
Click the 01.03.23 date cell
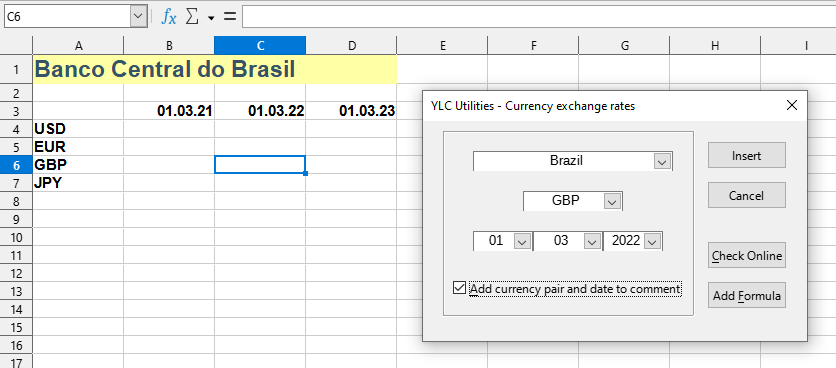351,111
